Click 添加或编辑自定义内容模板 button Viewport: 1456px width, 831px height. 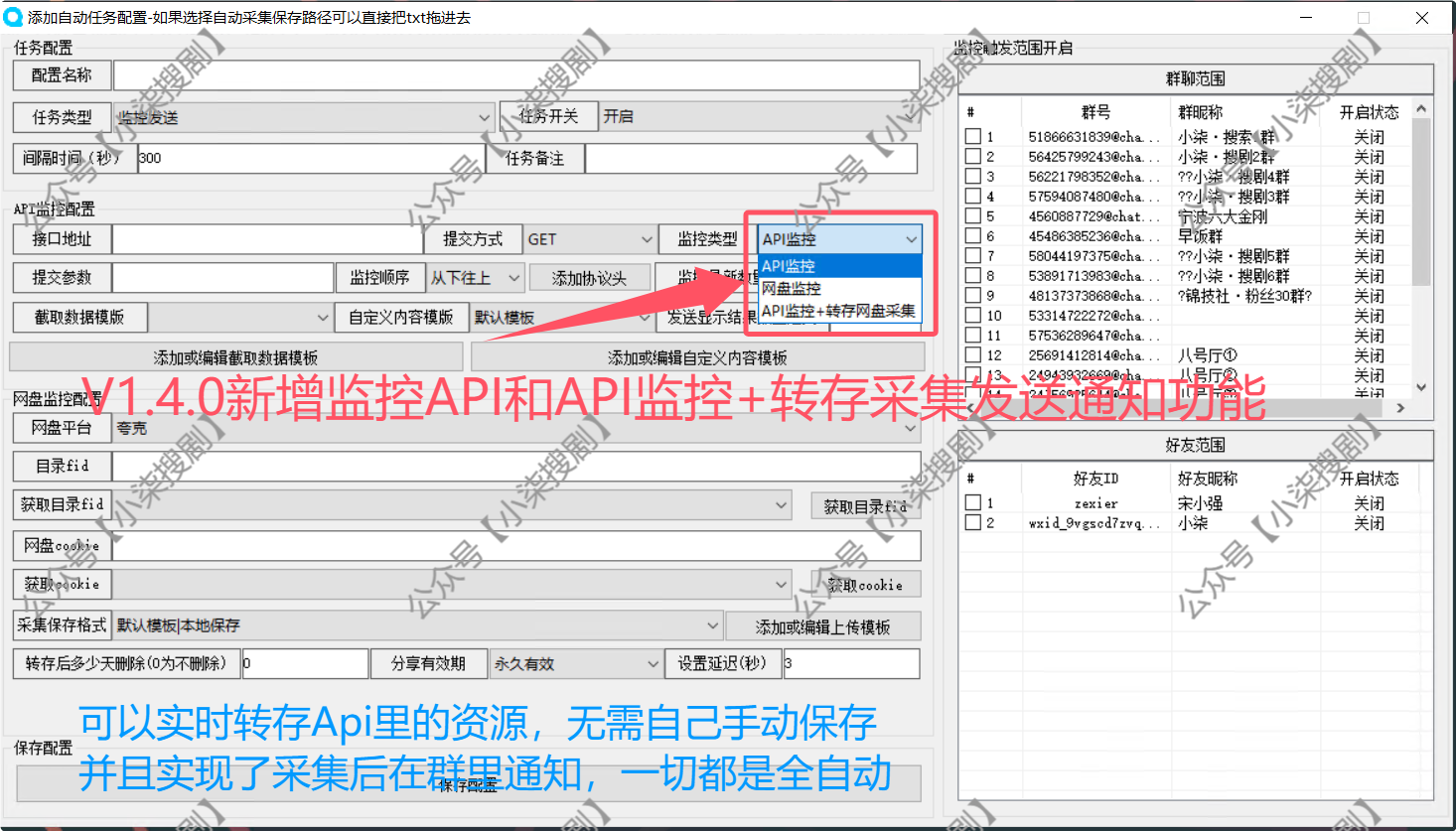[697, 357]
